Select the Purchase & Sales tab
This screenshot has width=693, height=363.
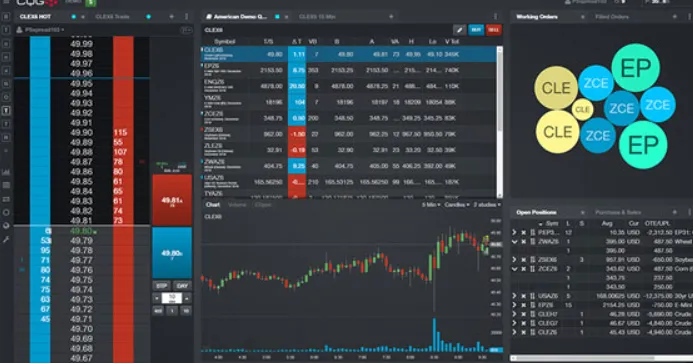618,212
